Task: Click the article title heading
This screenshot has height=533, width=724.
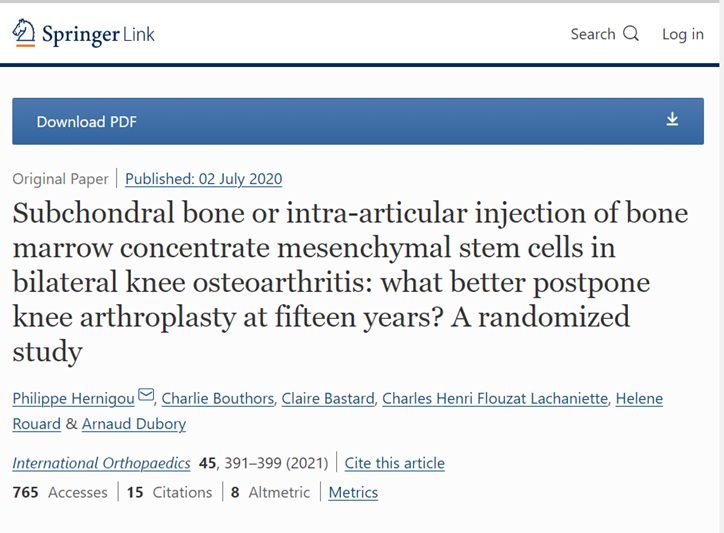Action: (x=350, y=282)
